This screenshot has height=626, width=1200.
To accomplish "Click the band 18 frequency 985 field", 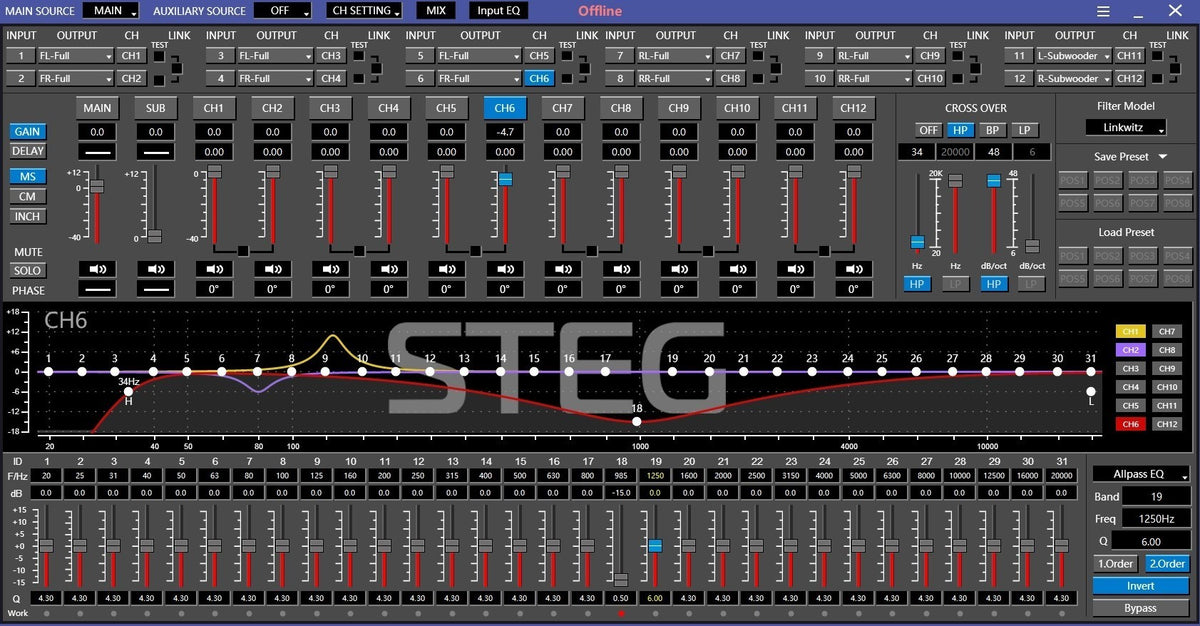I will point(621,476).
